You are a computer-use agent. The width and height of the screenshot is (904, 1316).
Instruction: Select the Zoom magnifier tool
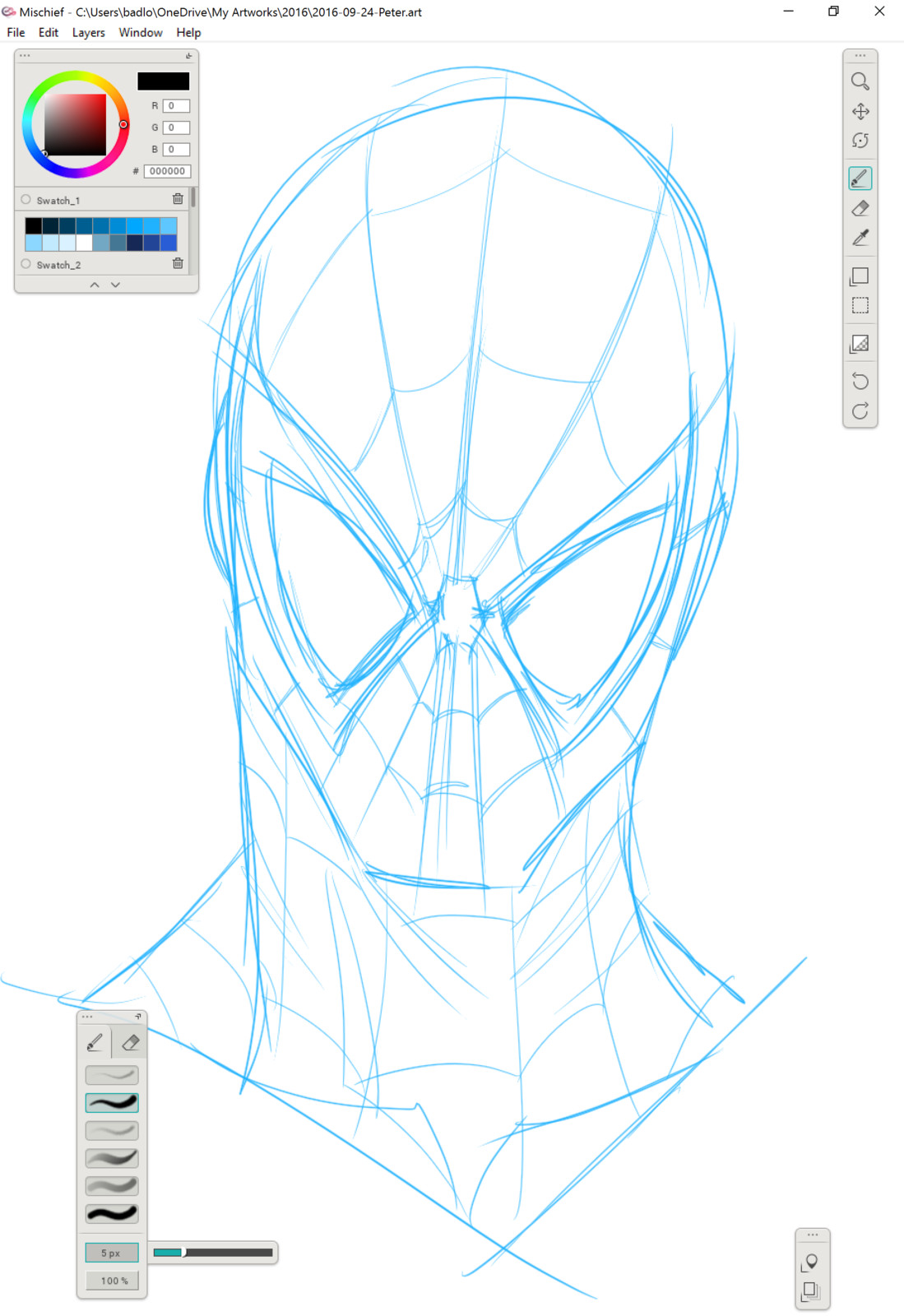click(x=860, y=81)
